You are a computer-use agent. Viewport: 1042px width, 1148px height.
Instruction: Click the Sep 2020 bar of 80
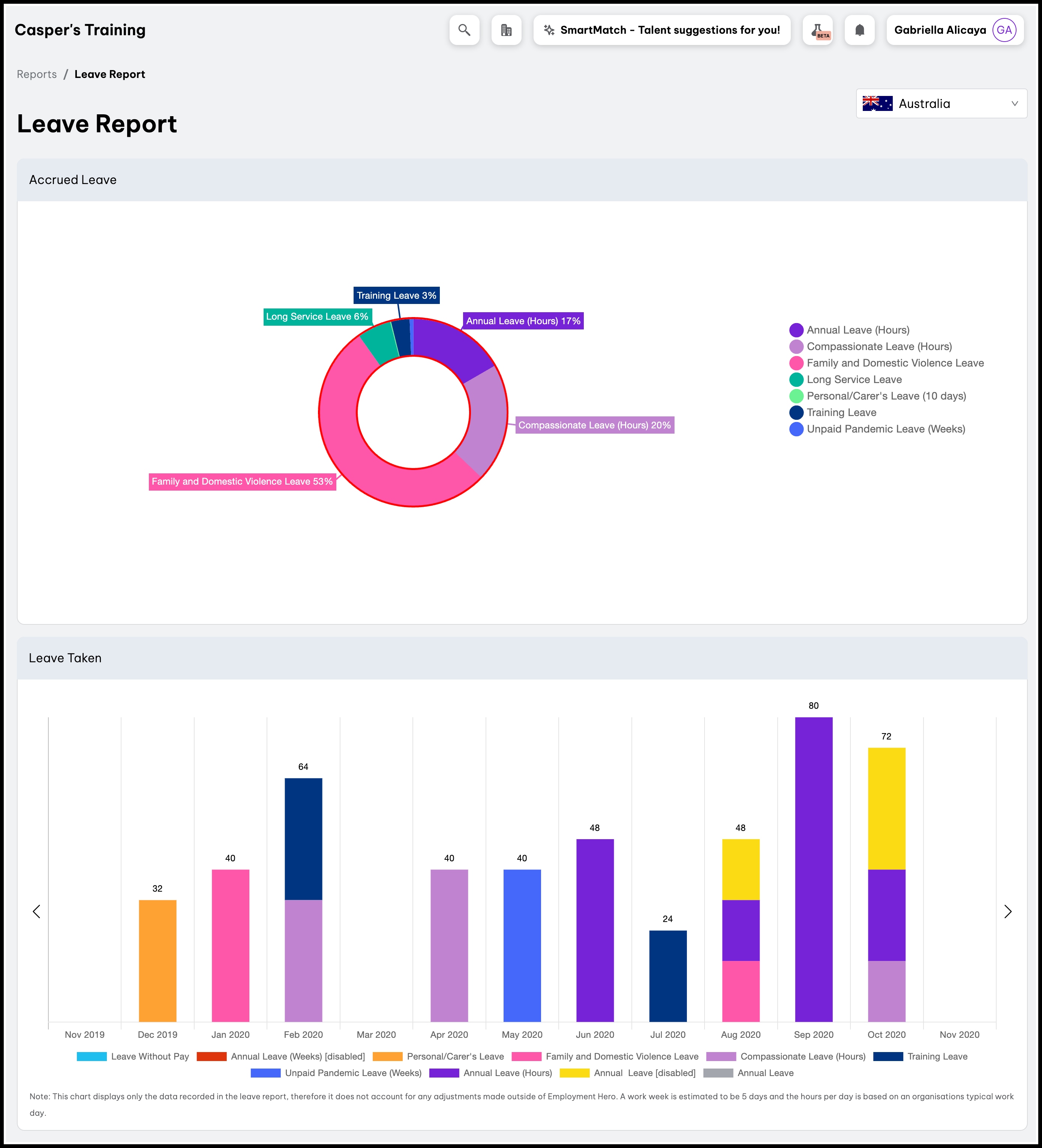[814, 870]
